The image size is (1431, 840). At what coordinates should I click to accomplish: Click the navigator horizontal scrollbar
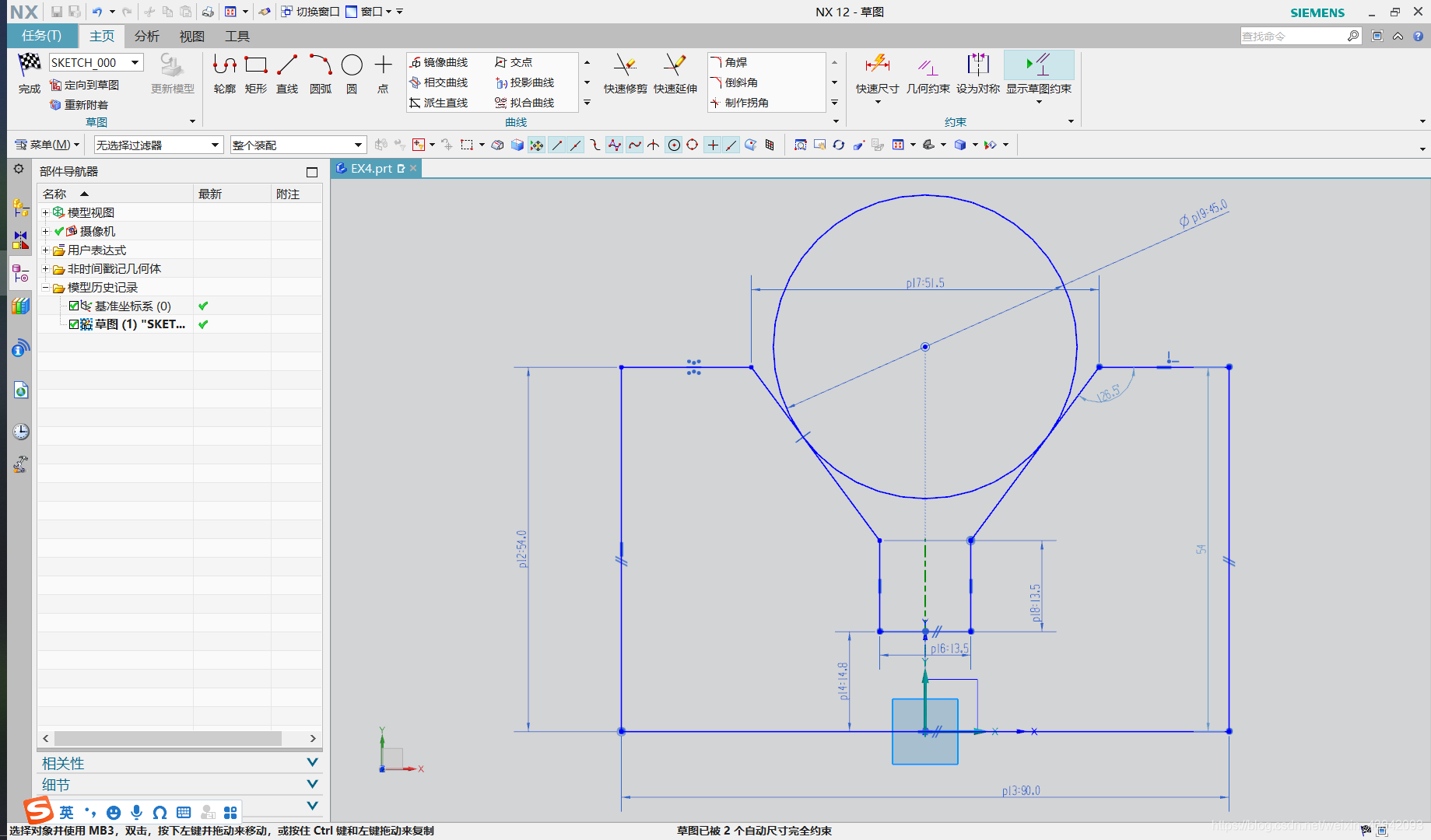168,738
